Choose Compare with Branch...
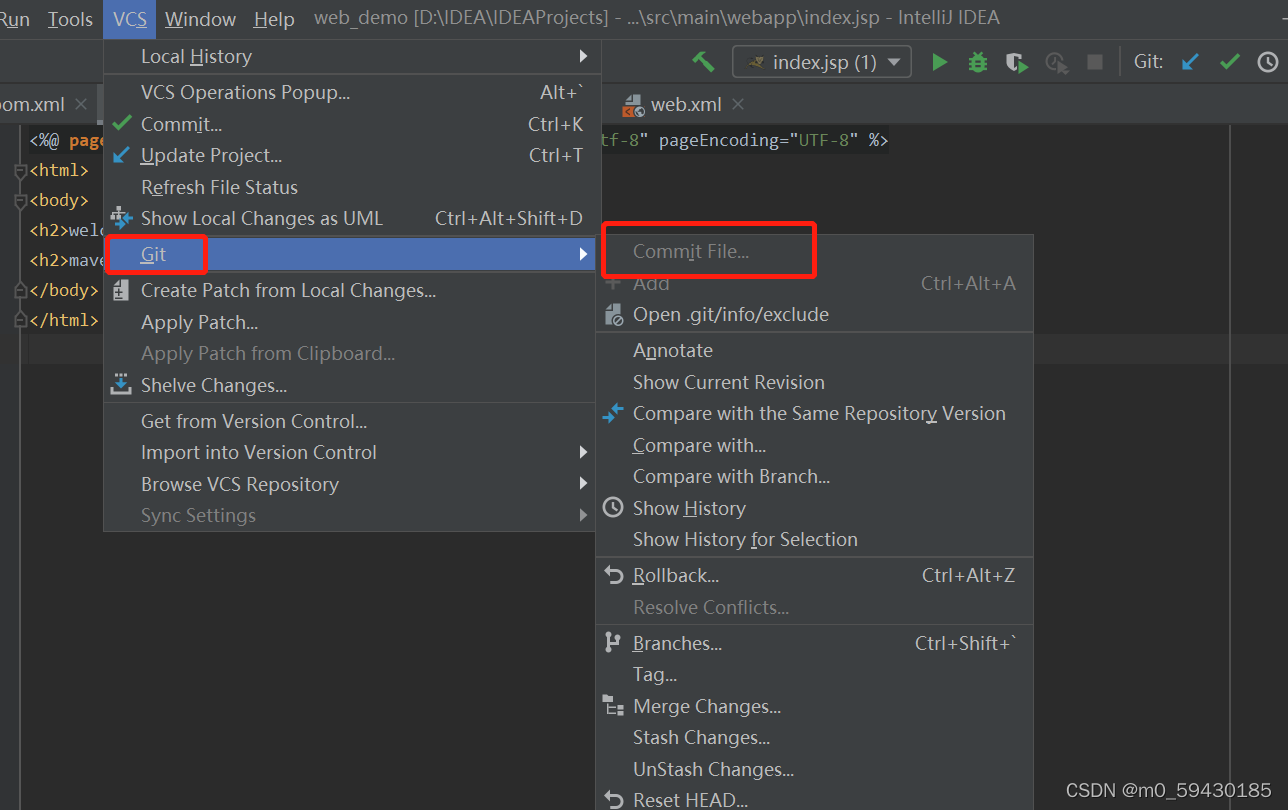This screenshot has height=810, width=1288. click(814, 476)
